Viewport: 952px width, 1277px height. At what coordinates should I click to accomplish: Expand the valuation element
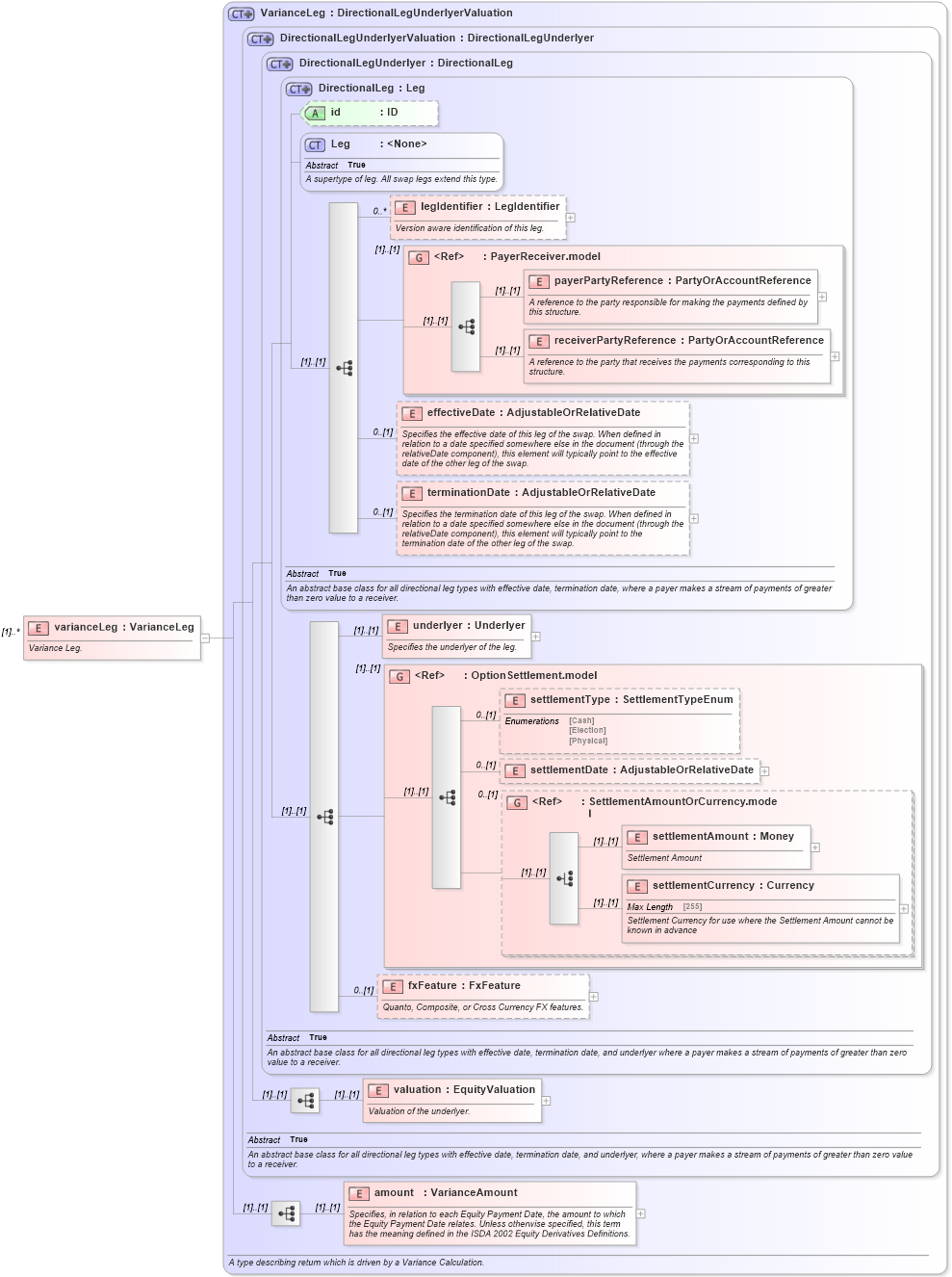546,1101
